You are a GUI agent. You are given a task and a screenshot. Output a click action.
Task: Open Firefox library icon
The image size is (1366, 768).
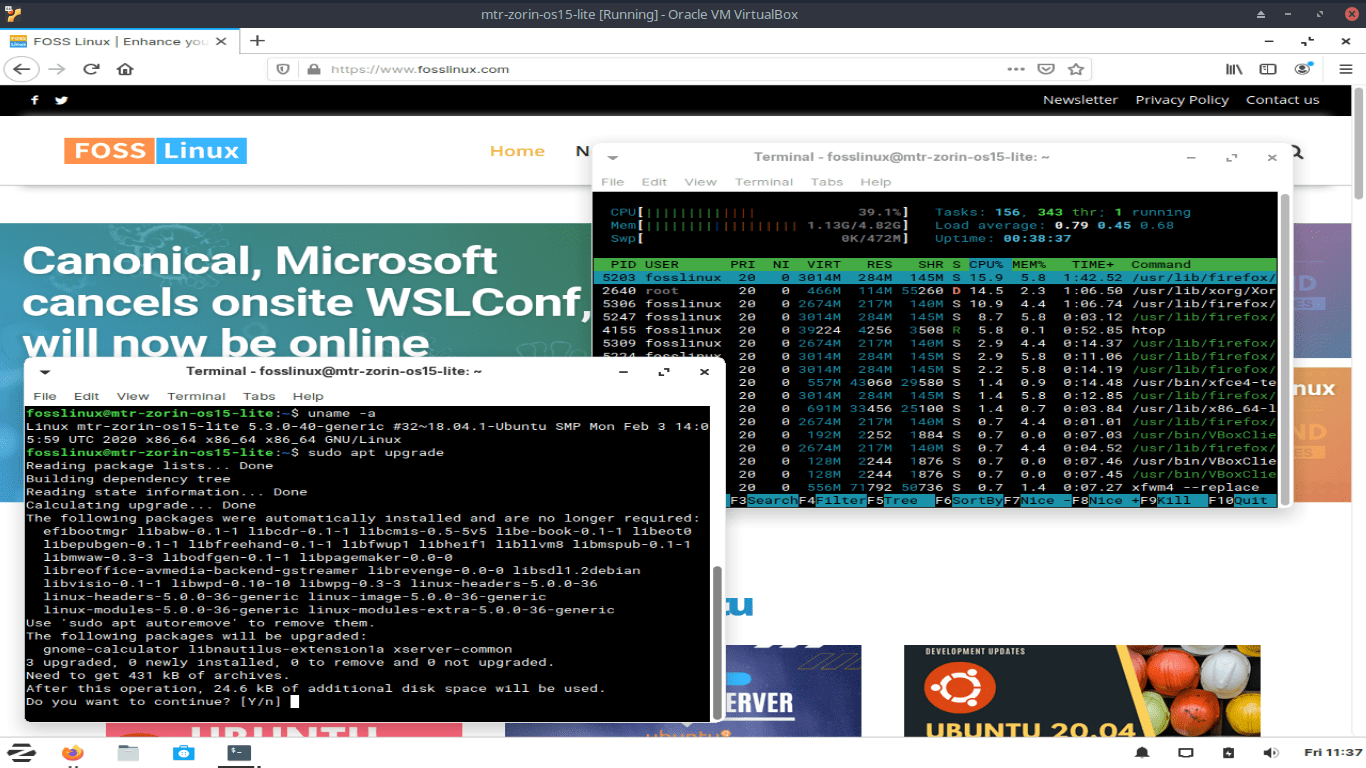click(x=1235, y=69)
